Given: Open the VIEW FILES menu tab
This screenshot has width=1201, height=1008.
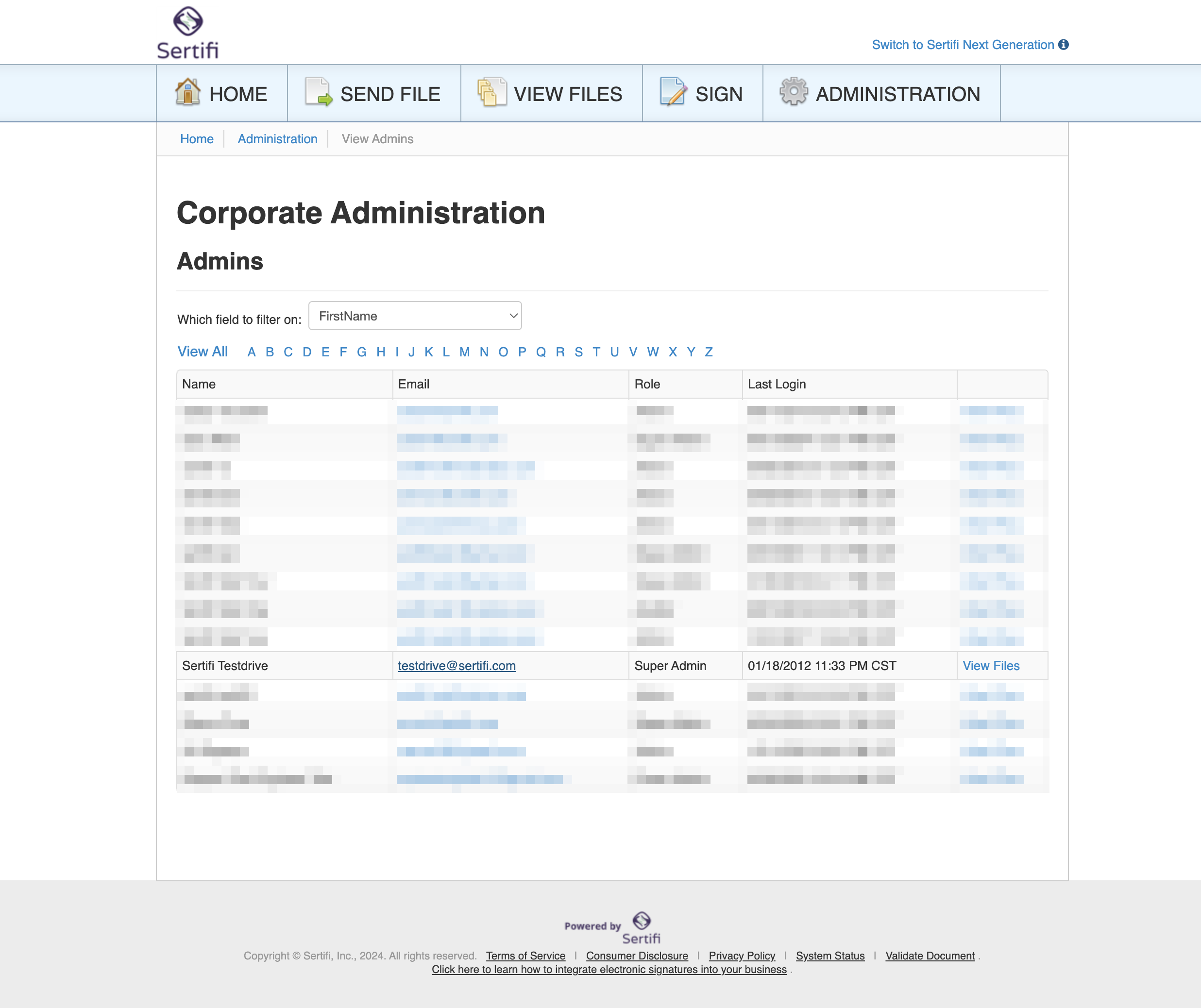Looking at the screenshot, I should (551, 93).
